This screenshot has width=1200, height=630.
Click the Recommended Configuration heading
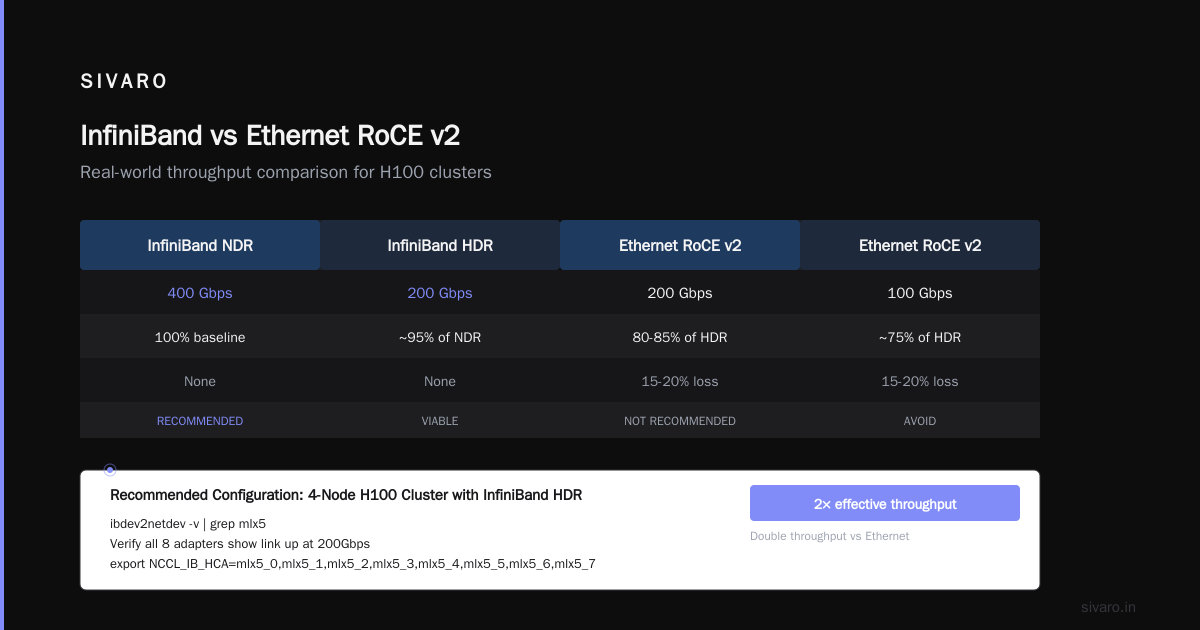coord(346,495)
